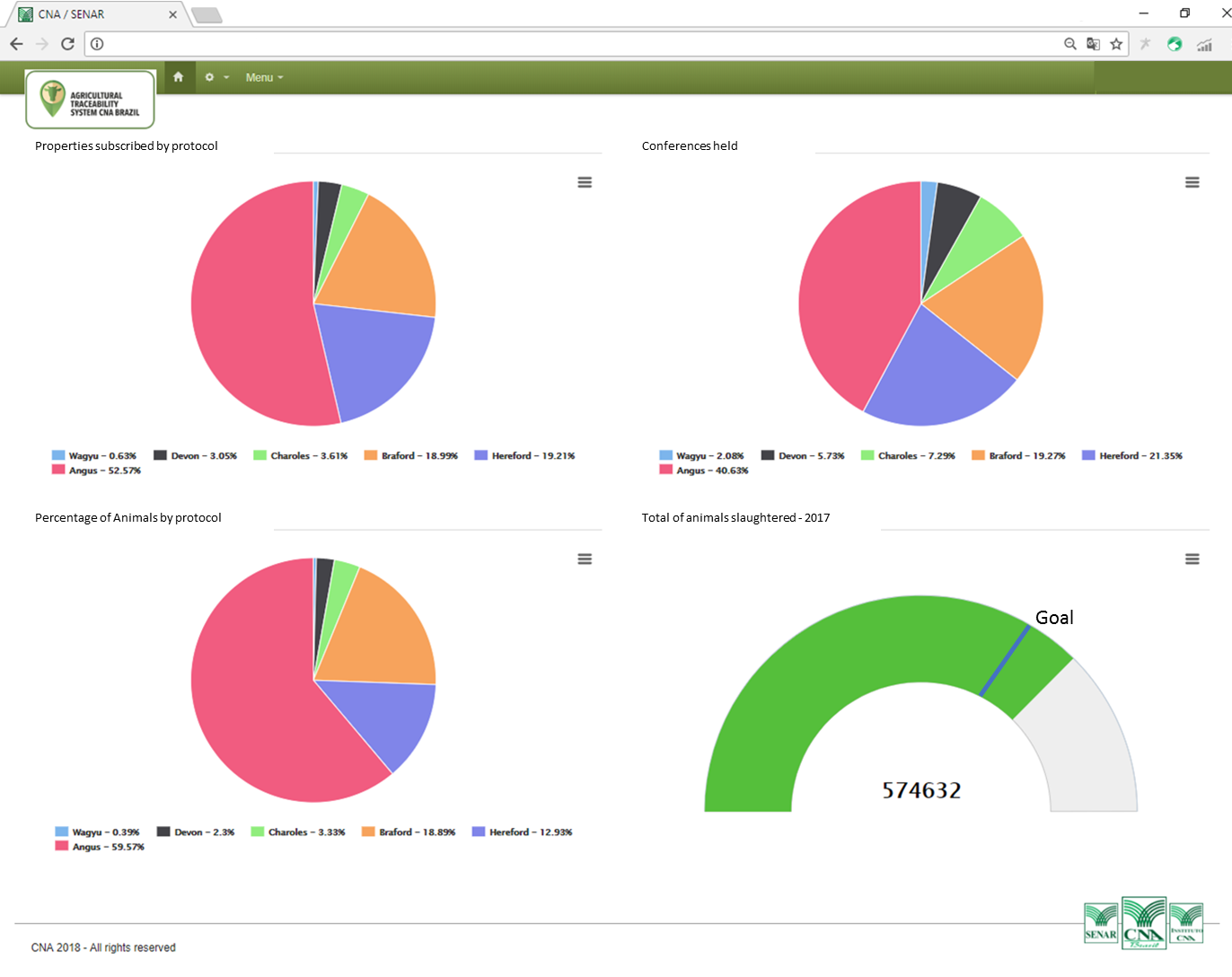Screen dimensions: 1232x977
Task: Open Properties subscribed chart hamburger menu
Action: click(585, 182)
